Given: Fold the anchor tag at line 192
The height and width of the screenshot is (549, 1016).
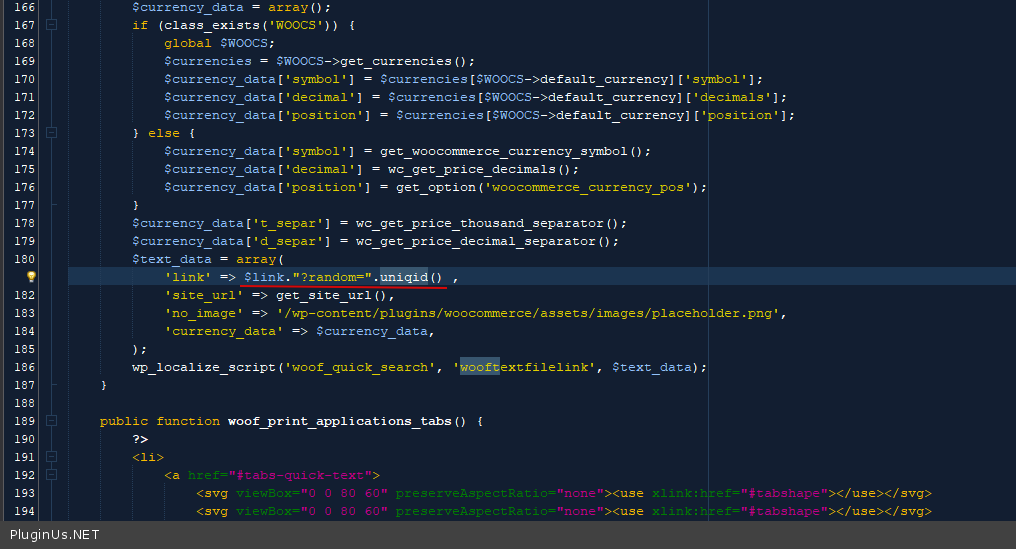Looking at the screenshot, I should pos(51,475).
